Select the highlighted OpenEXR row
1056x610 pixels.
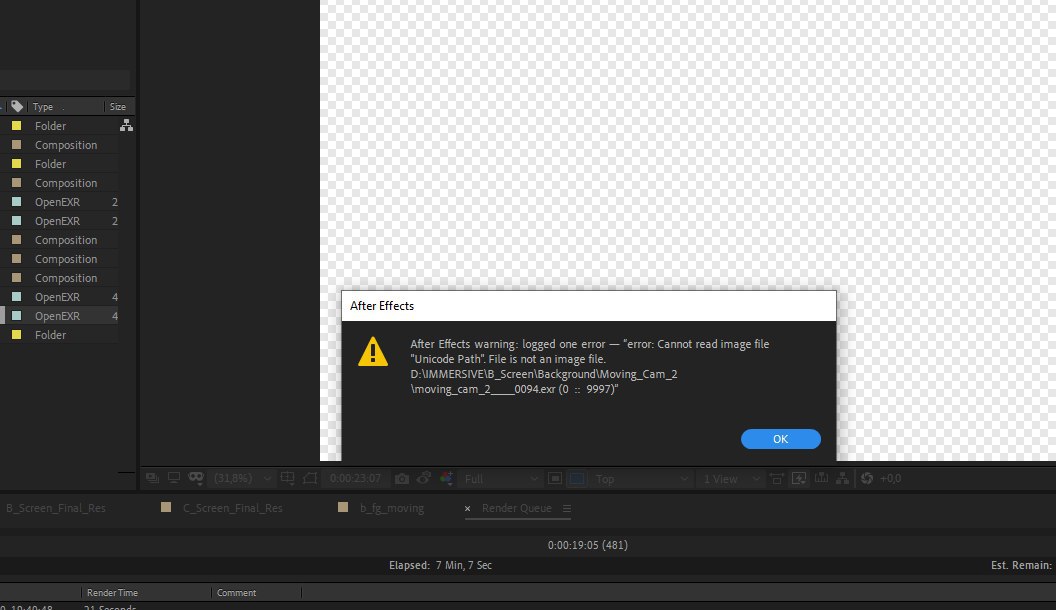click(61, 315)
